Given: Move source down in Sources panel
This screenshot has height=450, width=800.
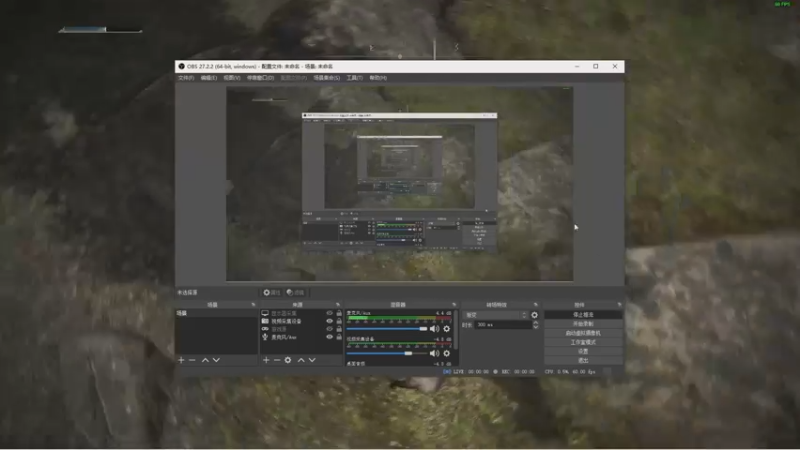Looking at the screenshot, I should pos(312,360).
